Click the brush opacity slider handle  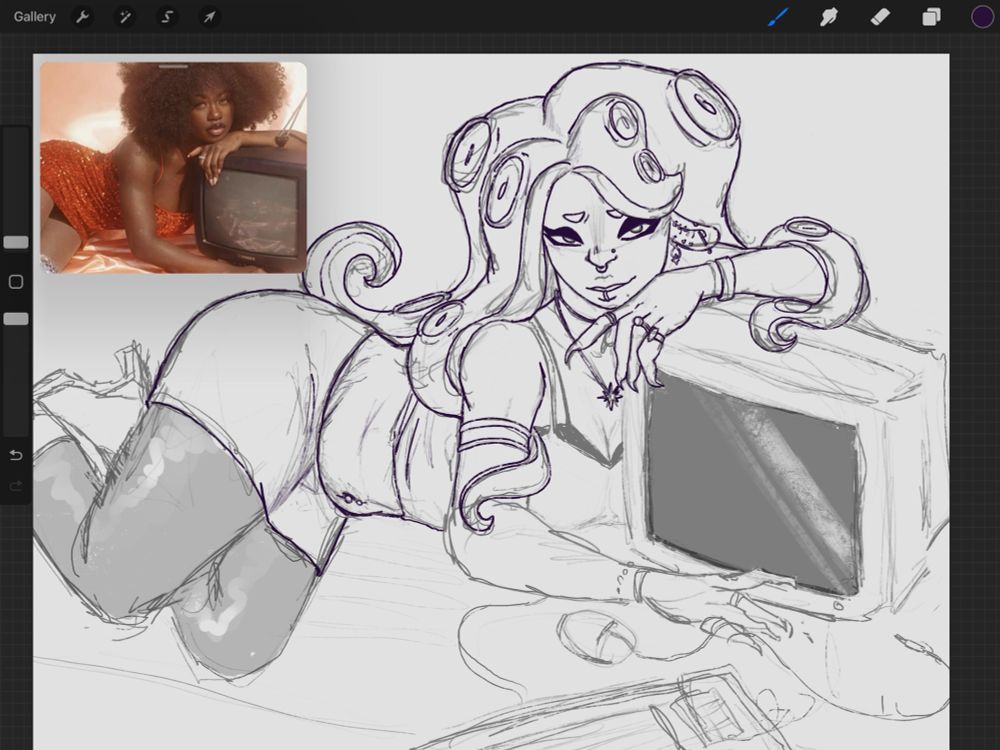coord(16,319)
